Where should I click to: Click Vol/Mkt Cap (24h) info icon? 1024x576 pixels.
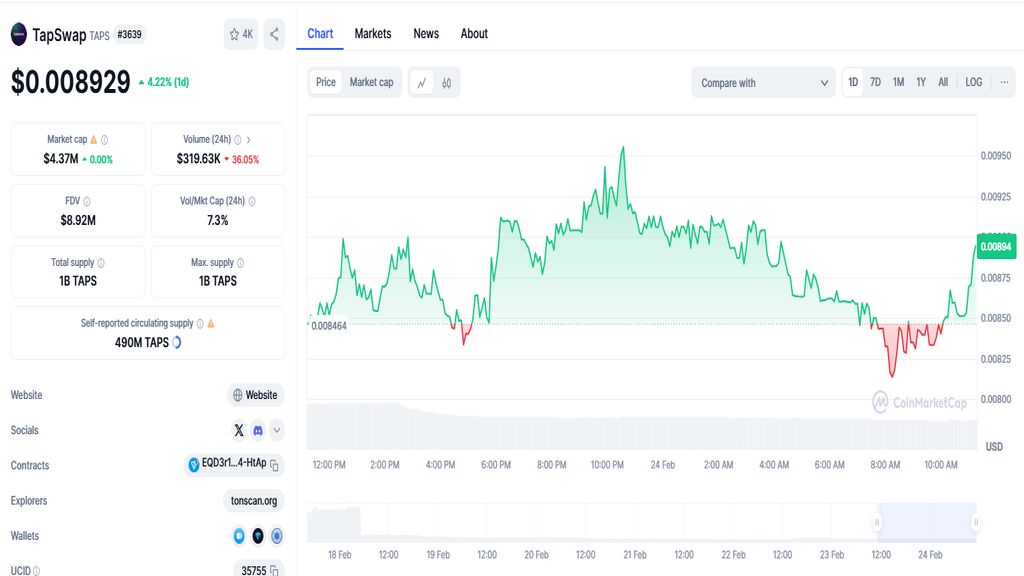(252, 201)
